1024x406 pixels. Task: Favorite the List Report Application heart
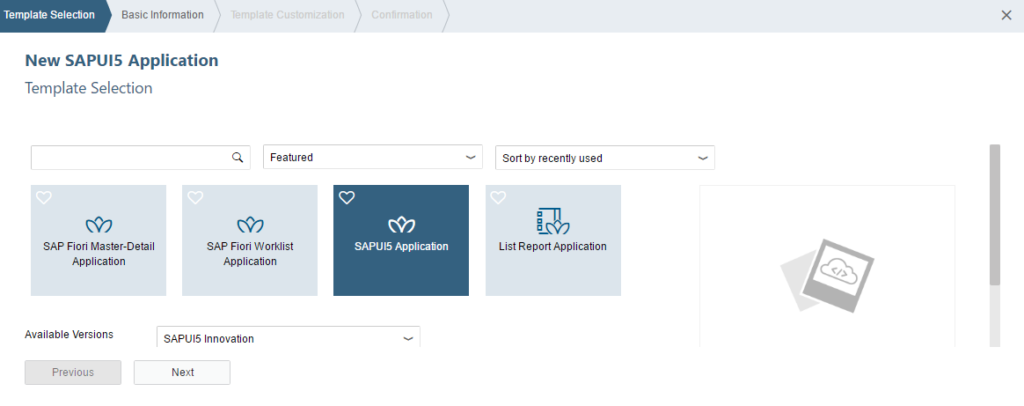(x=498, y=198)
